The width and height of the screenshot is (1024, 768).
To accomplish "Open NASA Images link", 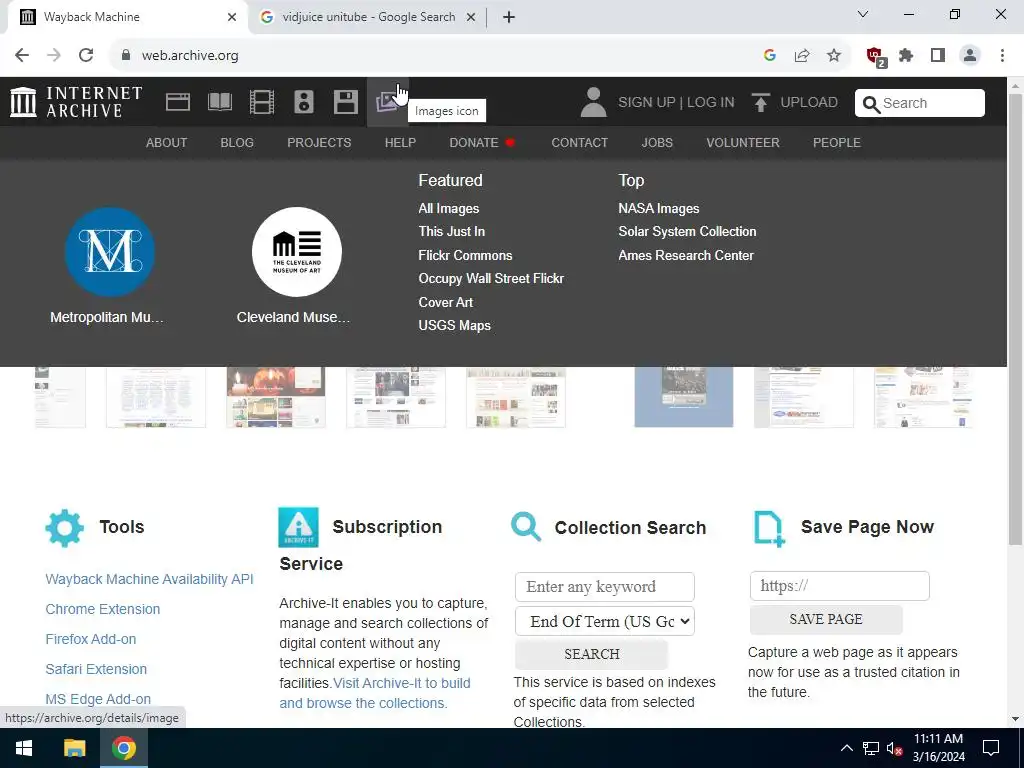I will pyautogui.click(x=659, y=208).
